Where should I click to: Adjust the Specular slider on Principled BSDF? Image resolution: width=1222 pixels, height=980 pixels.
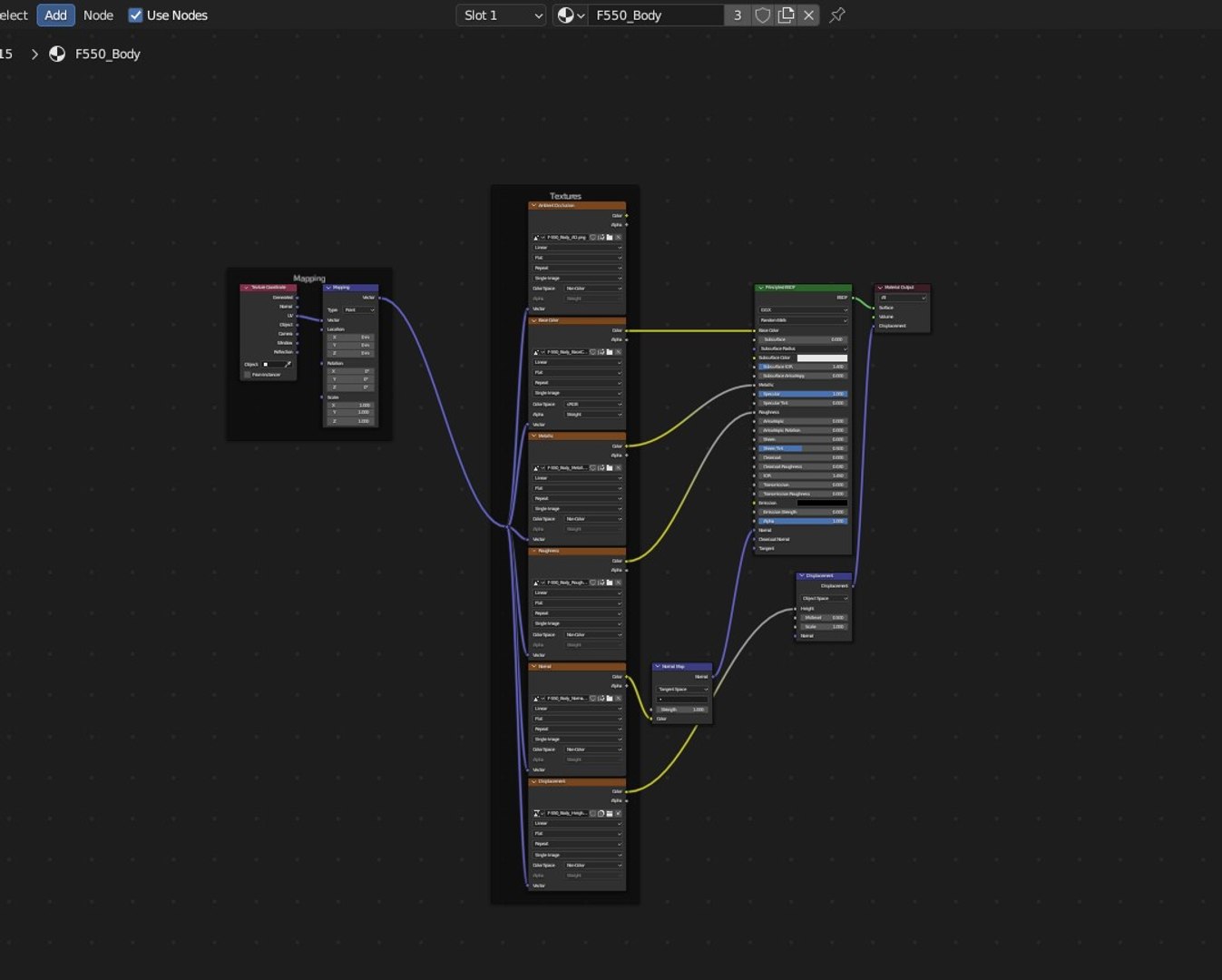803,394
